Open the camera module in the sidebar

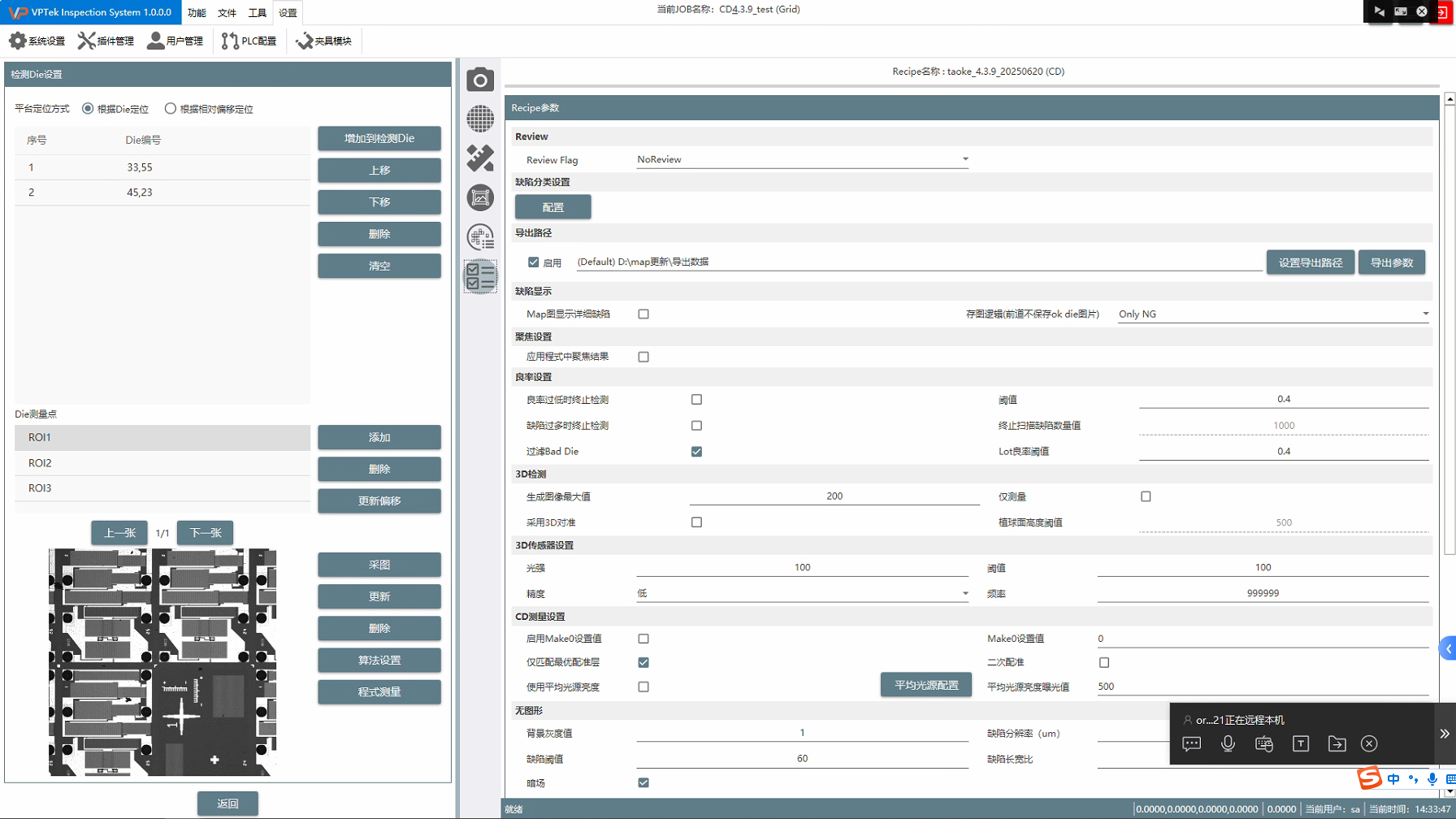pyautogui.click(x=480, y=80)
